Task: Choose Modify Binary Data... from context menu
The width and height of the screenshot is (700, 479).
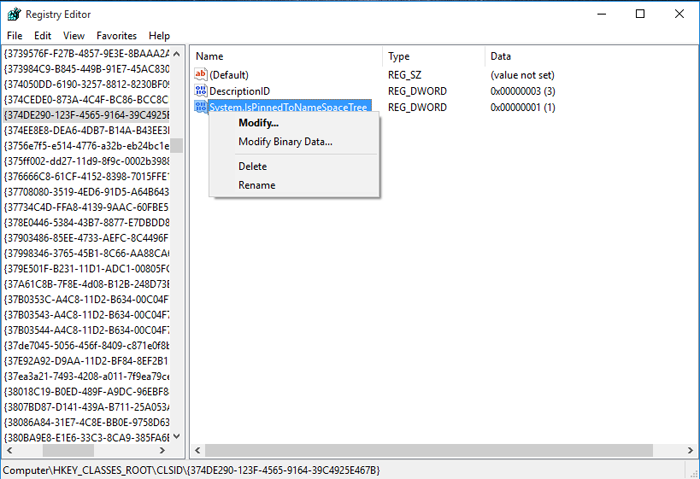Action: coord(294,142)
